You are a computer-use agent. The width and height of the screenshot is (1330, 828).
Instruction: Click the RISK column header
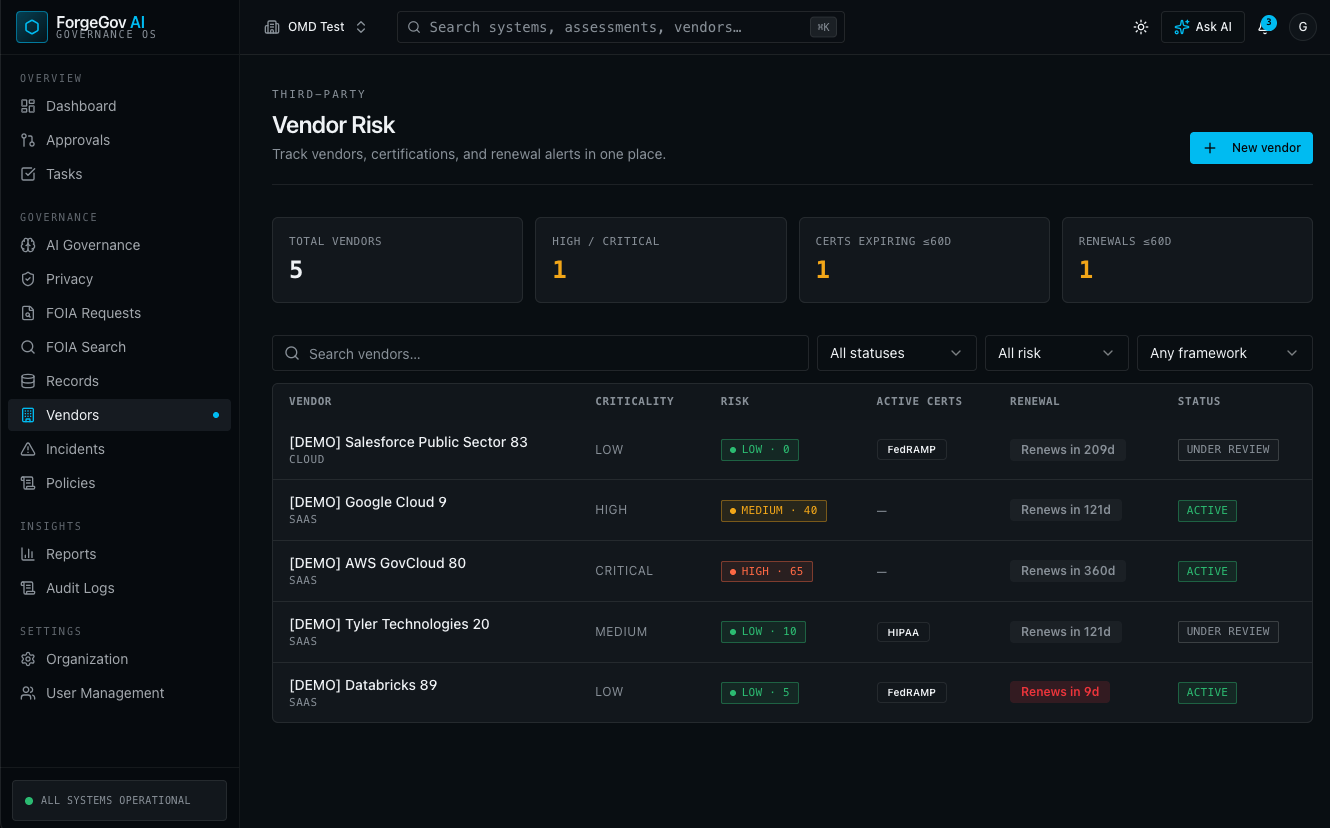pos(735,401)
